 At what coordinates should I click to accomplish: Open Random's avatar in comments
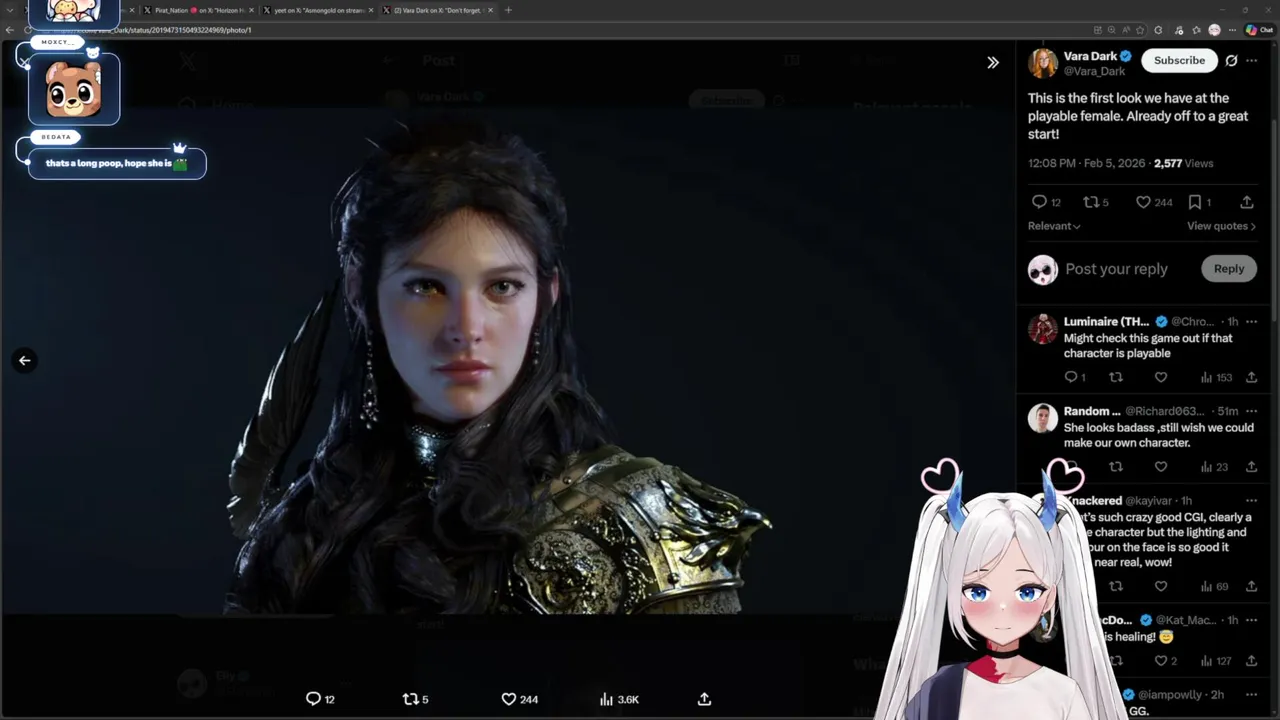pyautogui.click(x=1042, y=418)
